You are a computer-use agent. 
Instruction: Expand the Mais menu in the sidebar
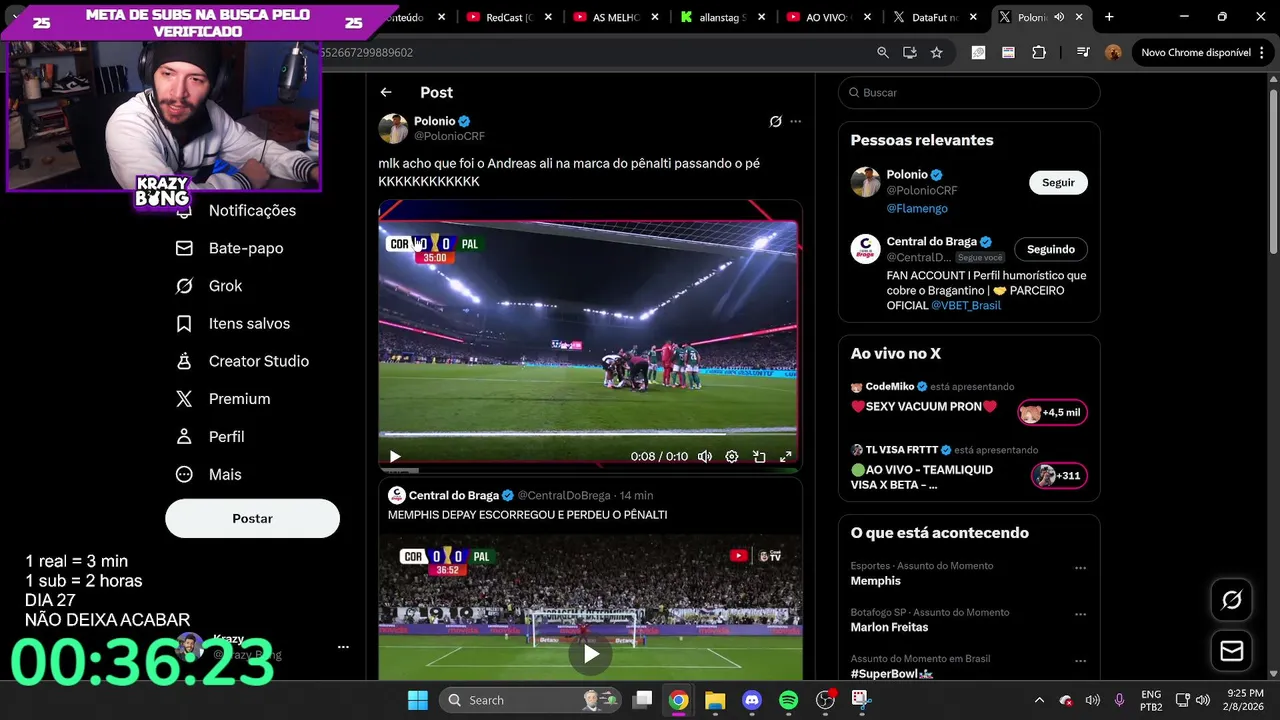(209, 474)
